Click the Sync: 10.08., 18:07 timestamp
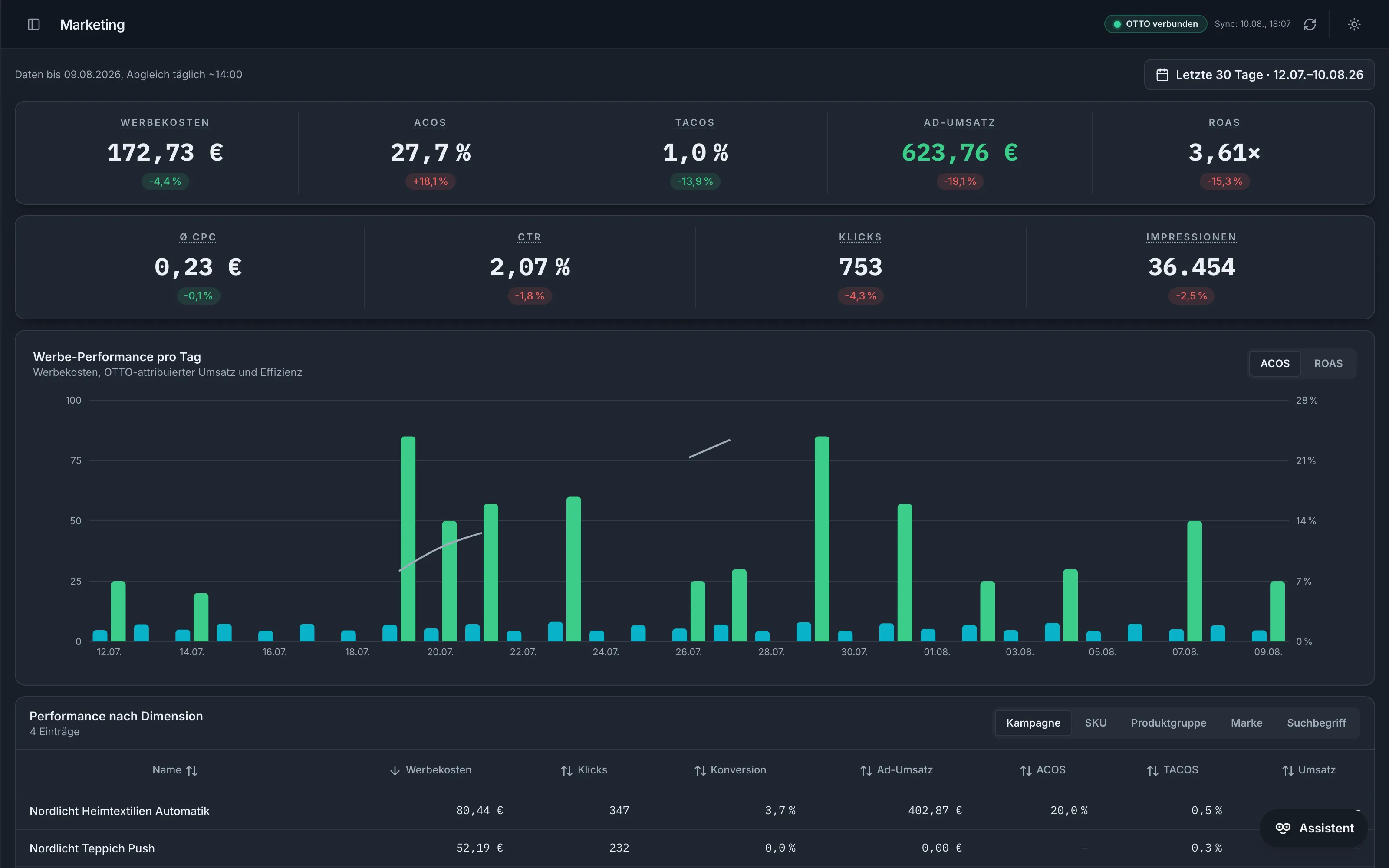Viewport: 1389px width, 868px height. (1252, 24)
